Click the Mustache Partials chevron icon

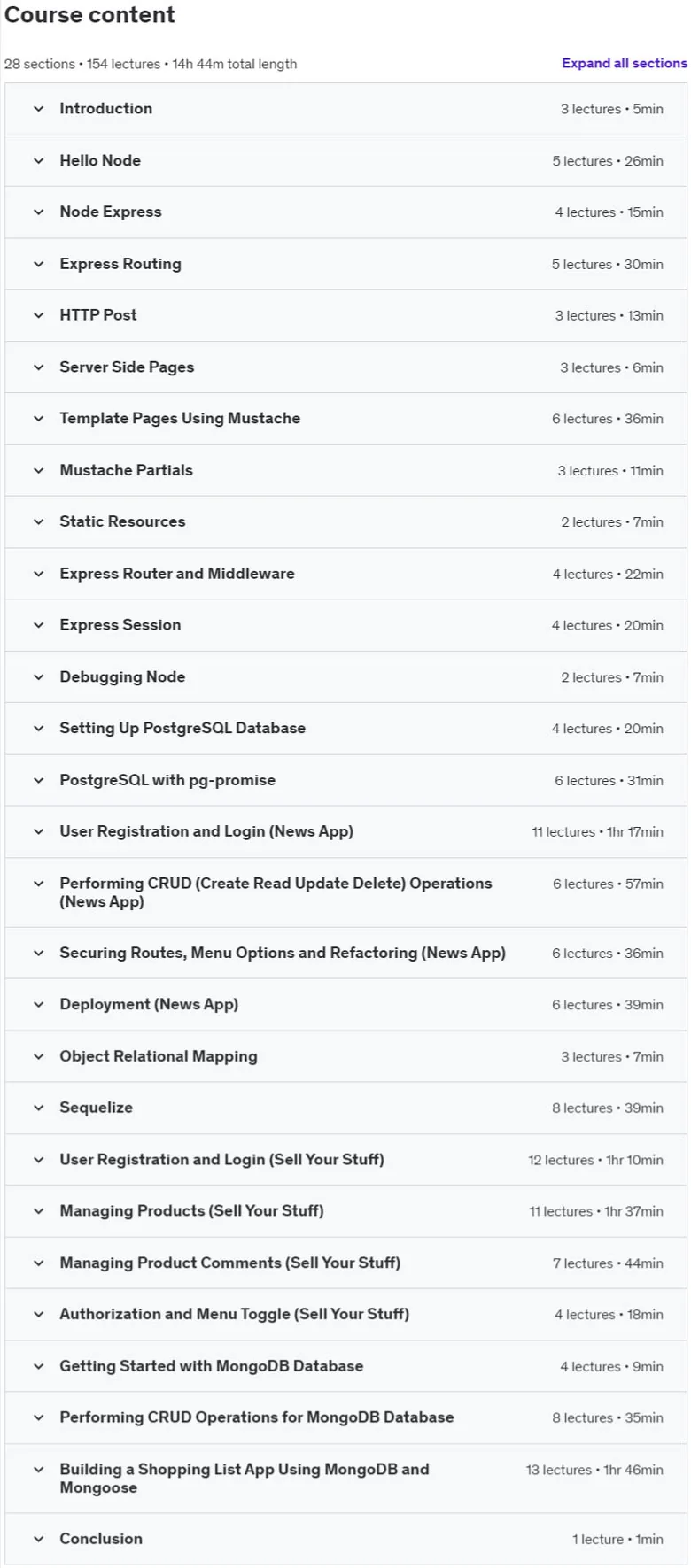tap(38, 470)
